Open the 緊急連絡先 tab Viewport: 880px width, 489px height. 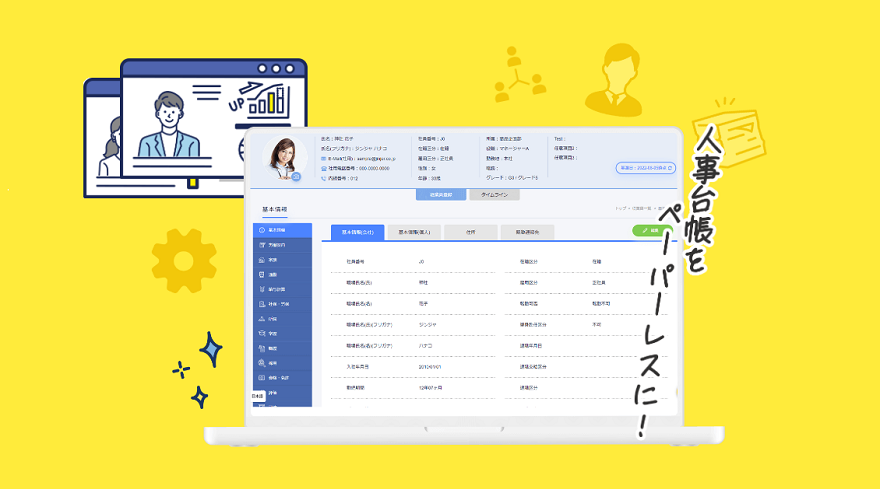click(x=527, y=231)
